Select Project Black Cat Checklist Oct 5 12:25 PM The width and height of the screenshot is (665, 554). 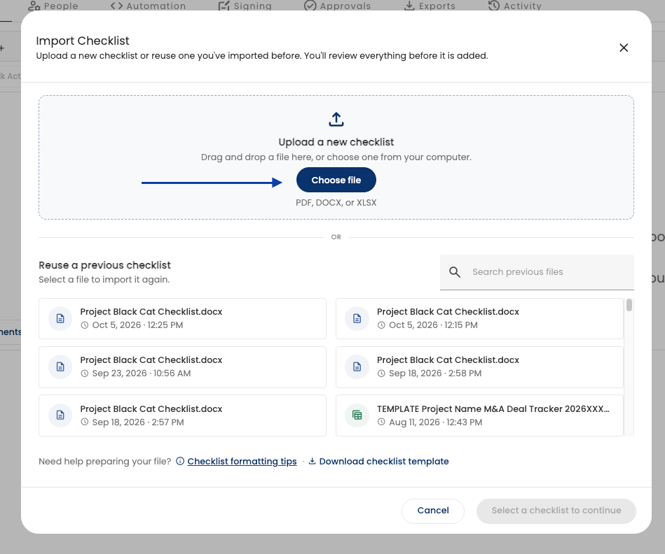pyautogui.click(x=182, y=319)
